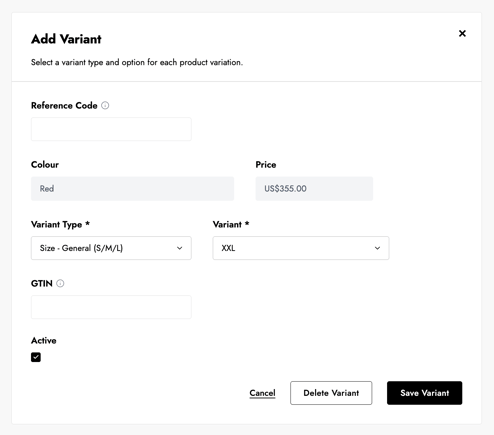Open the XXL variant dropdown

(301, 248)
